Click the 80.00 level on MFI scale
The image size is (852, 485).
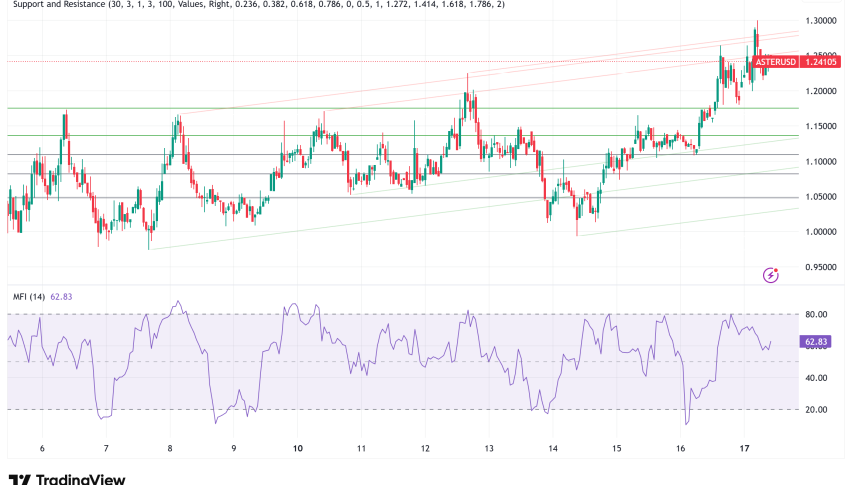(x=814, y=314)
